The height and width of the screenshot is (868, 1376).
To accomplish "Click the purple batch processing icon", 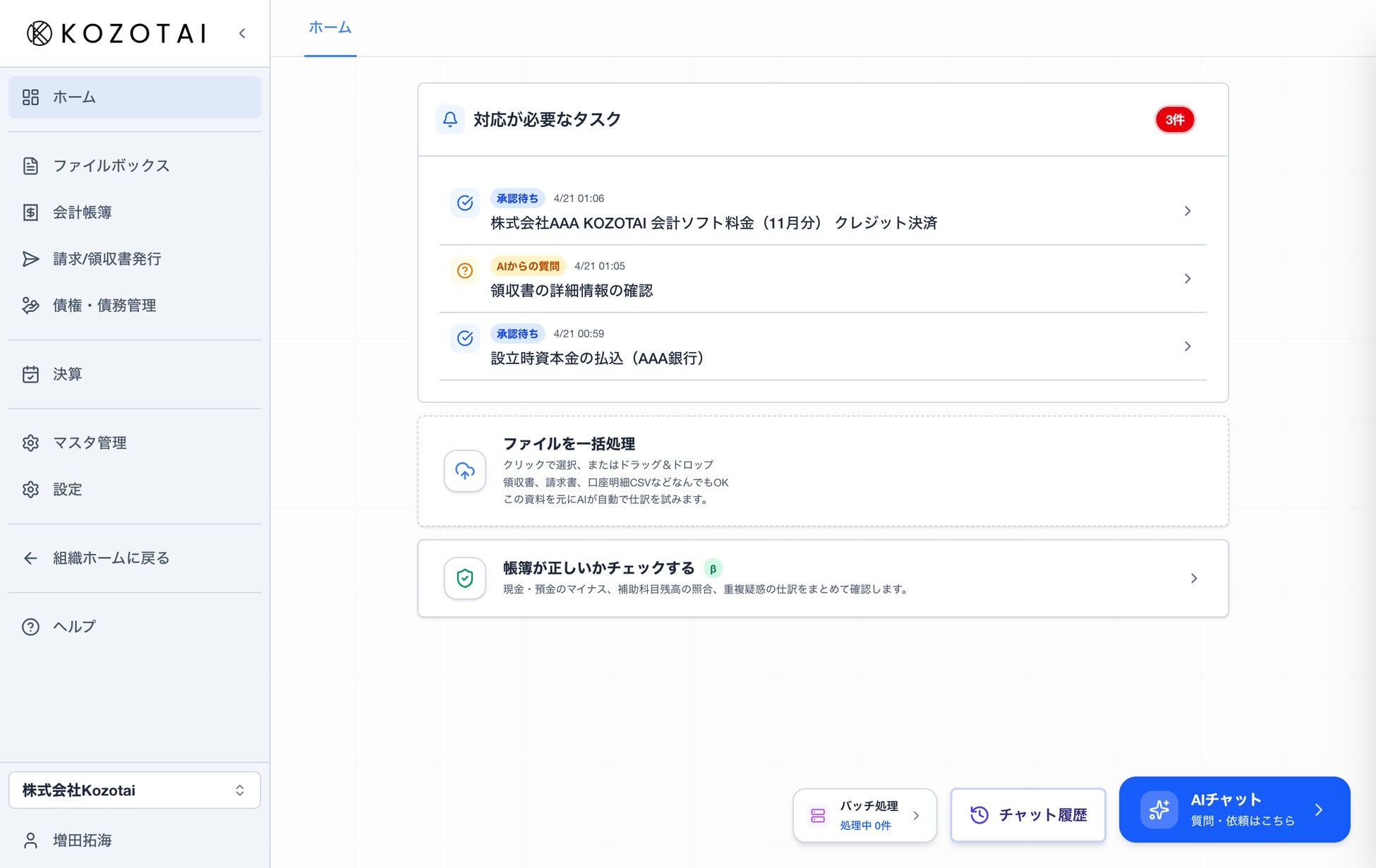I will click(x=818, y=815).
